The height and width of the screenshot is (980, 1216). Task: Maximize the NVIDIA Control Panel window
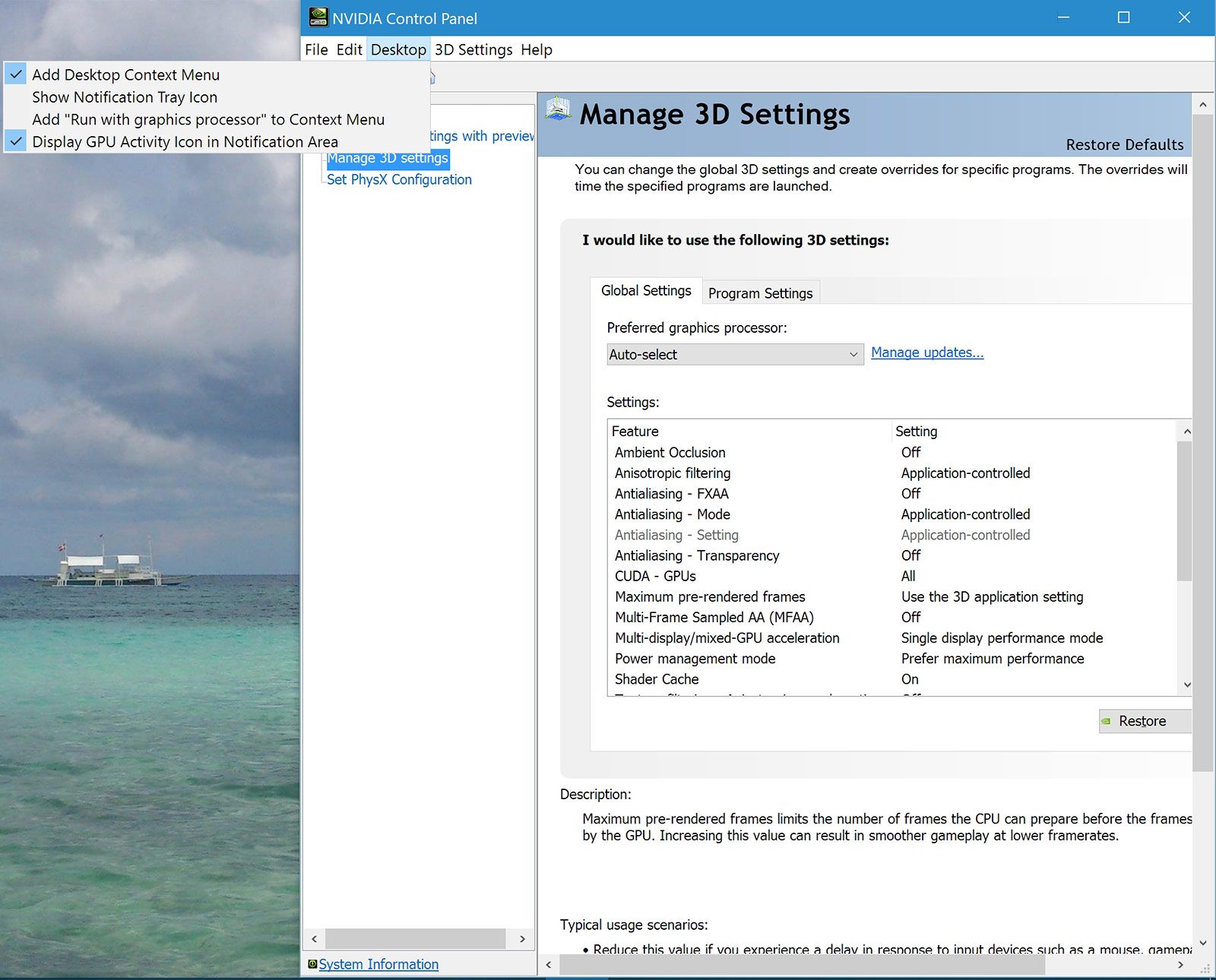tap(1123, 17)
